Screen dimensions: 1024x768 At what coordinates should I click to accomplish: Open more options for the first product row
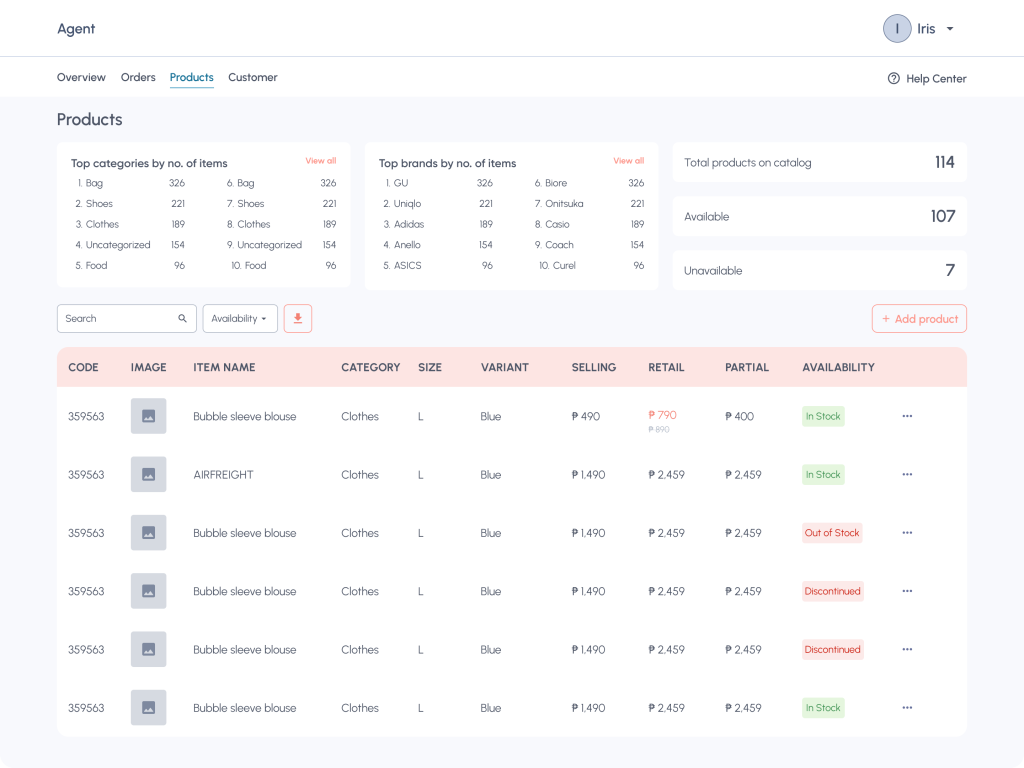pyautogui.click(x=907, y=416)
